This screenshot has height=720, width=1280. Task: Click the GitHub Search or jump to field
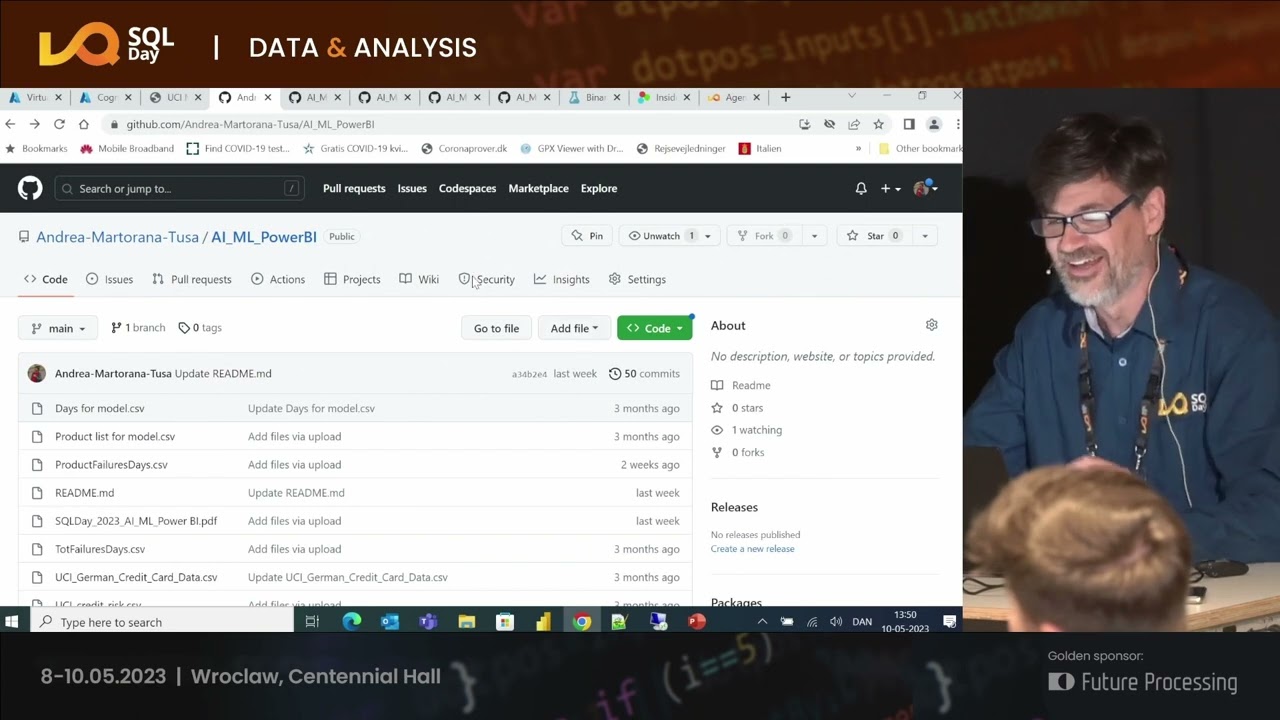point(179,188)
